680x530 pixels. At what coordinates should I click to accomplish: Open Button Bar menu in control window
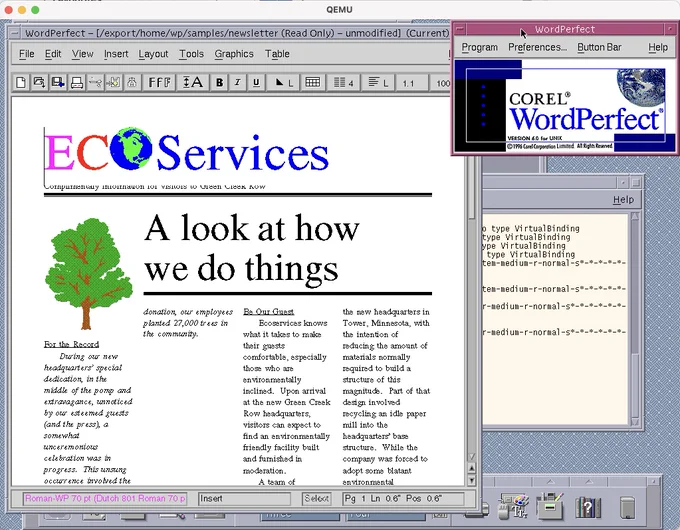(599, 47)
